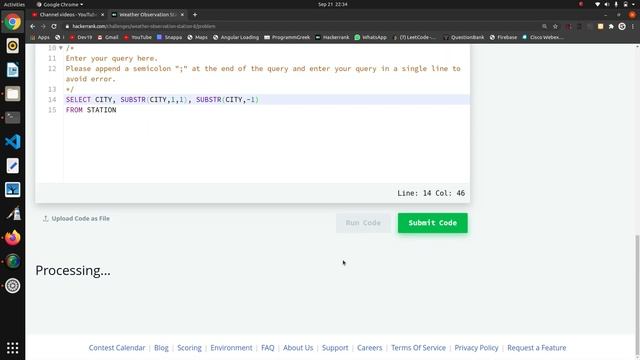Launch Firefox from the dock
The height and width of the screenshot is (360, 640).
(13, 238)
